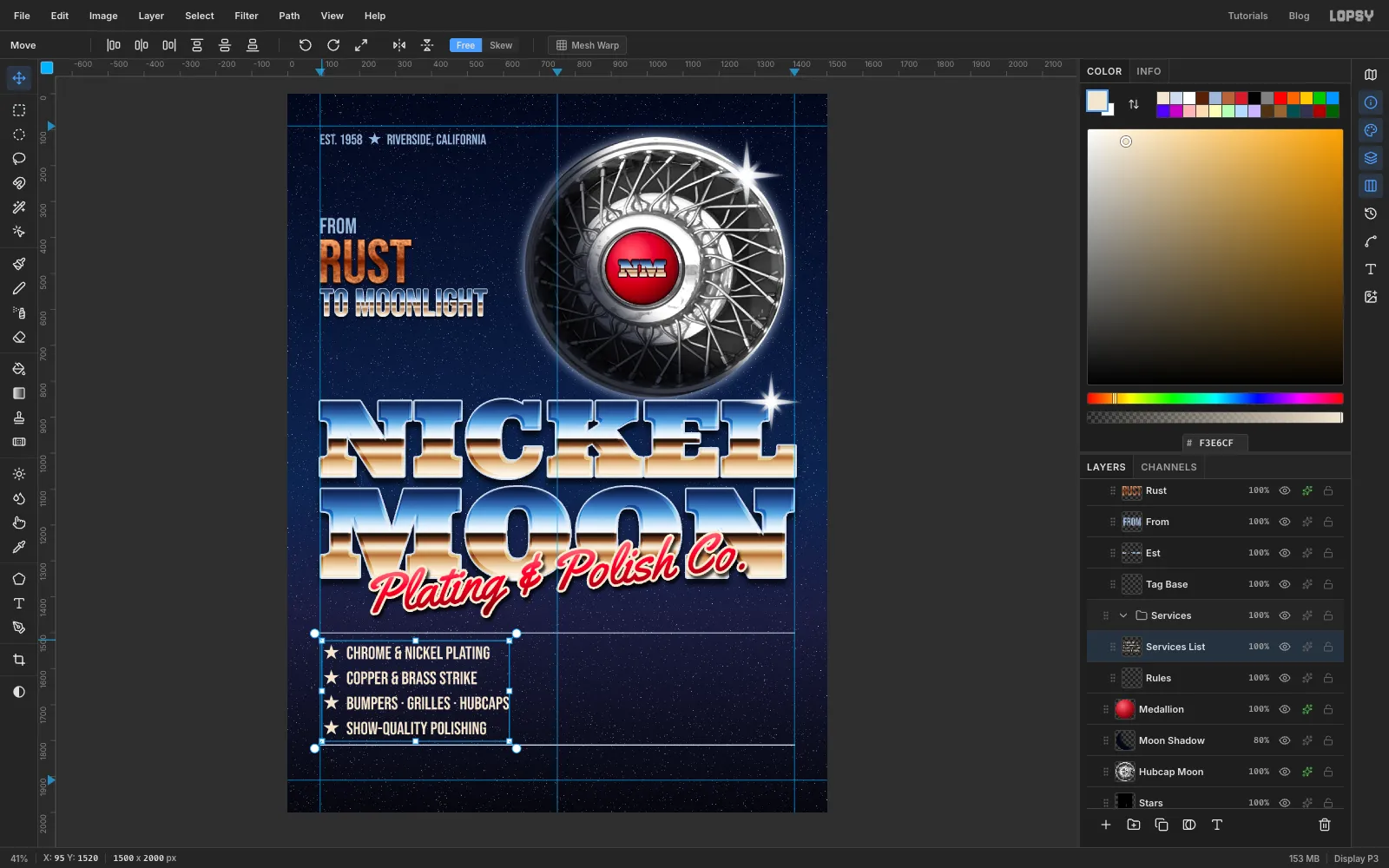Enable Skew transform mode
1389x868 pixels.
point(501,45)
